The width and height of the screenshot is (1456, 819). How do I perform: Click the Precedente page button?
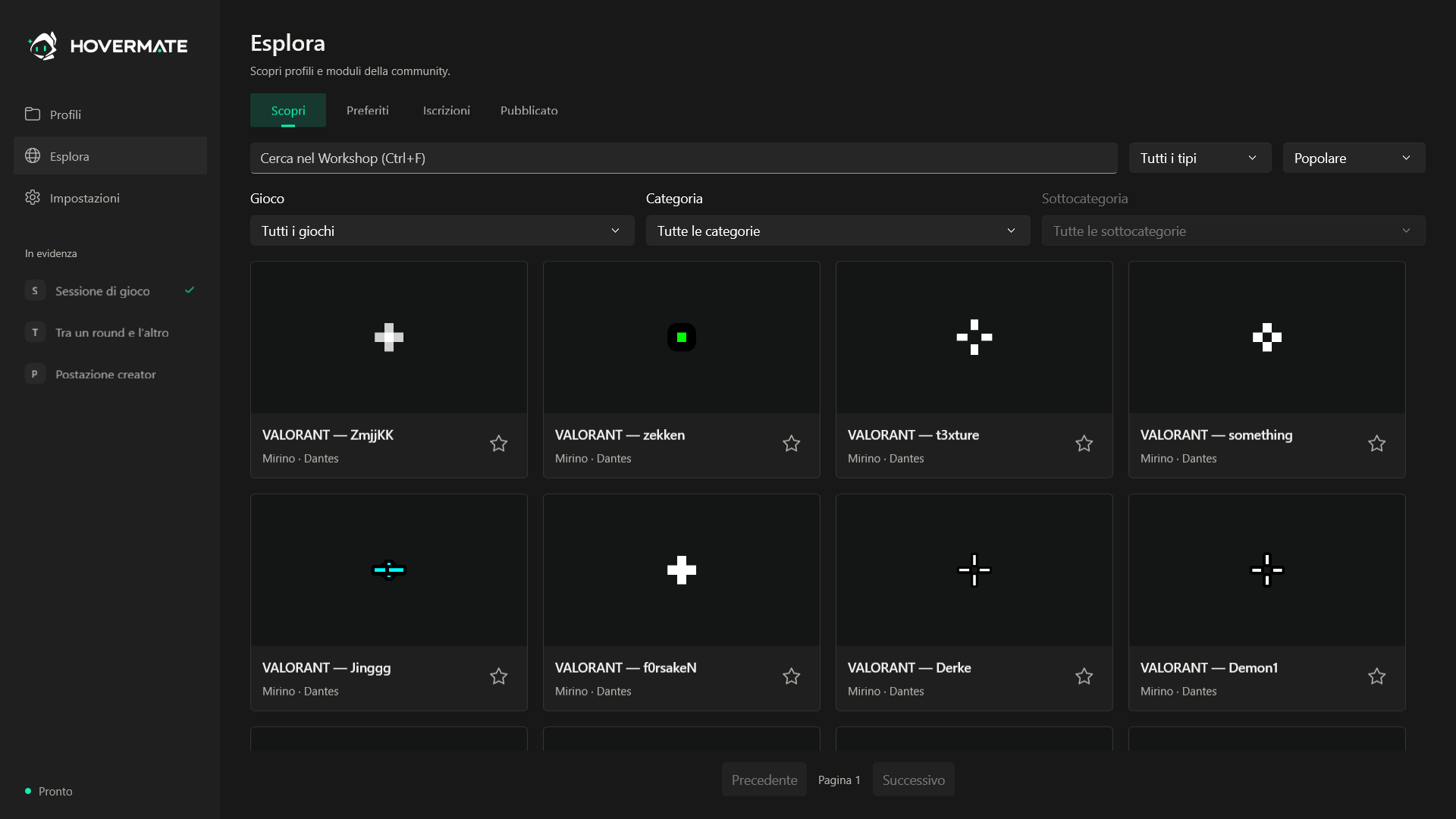pyautogui.click(x=764, y=780)
